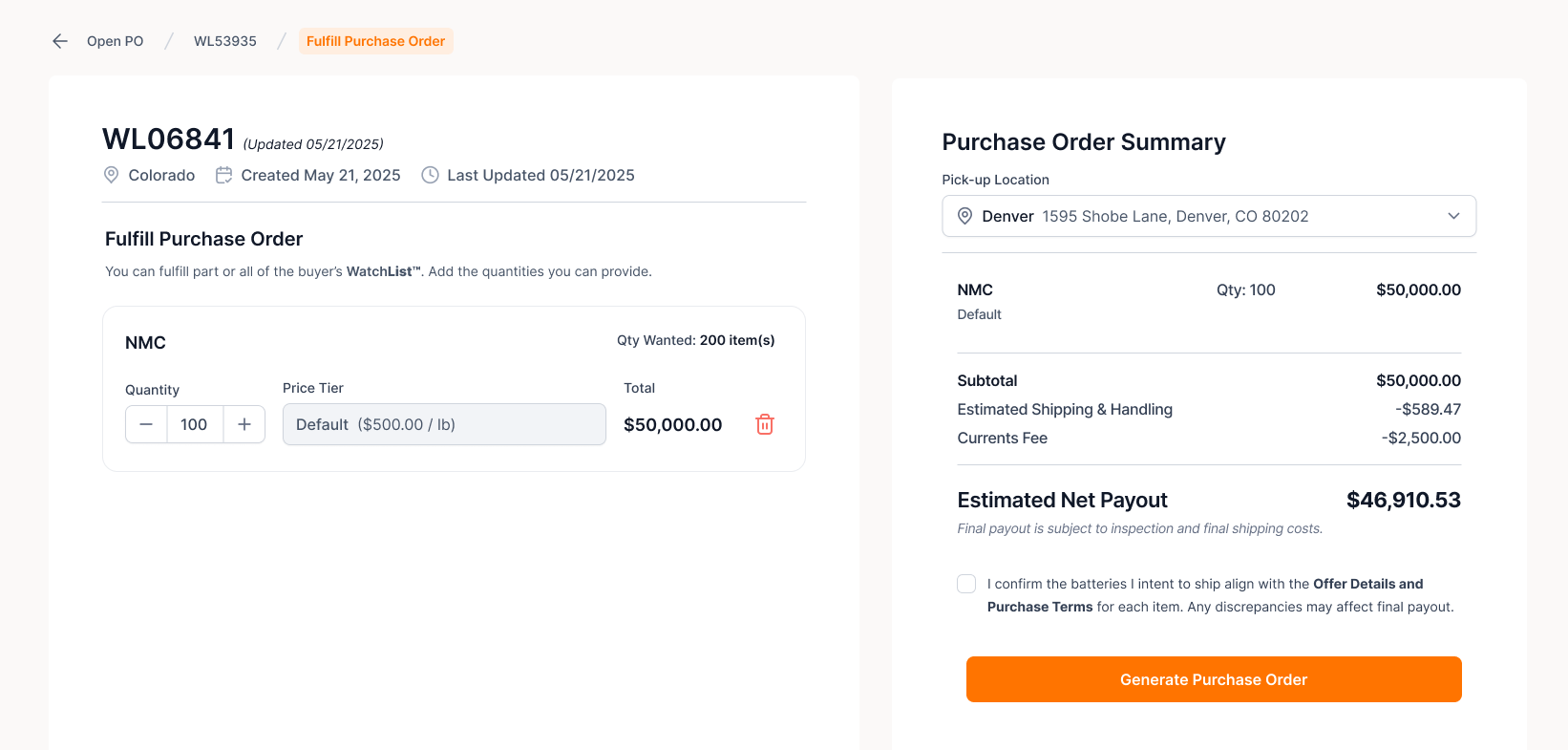Click the clock icon beside Last Updated
The height and width of the screenshot is (750, 1568).
431,175
